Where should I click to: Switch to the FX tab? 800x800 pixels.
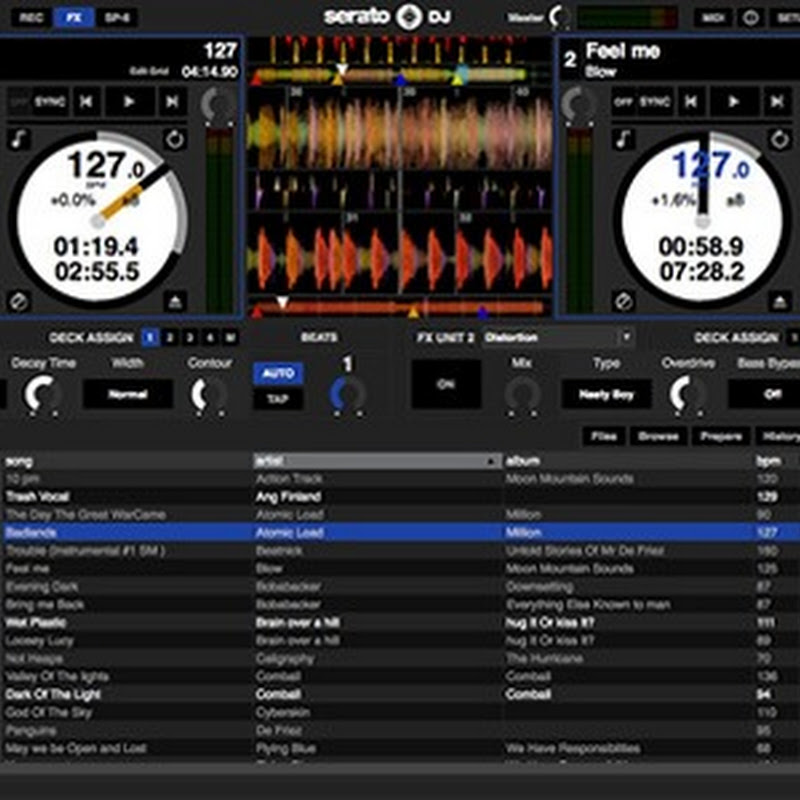click(73, 18)
